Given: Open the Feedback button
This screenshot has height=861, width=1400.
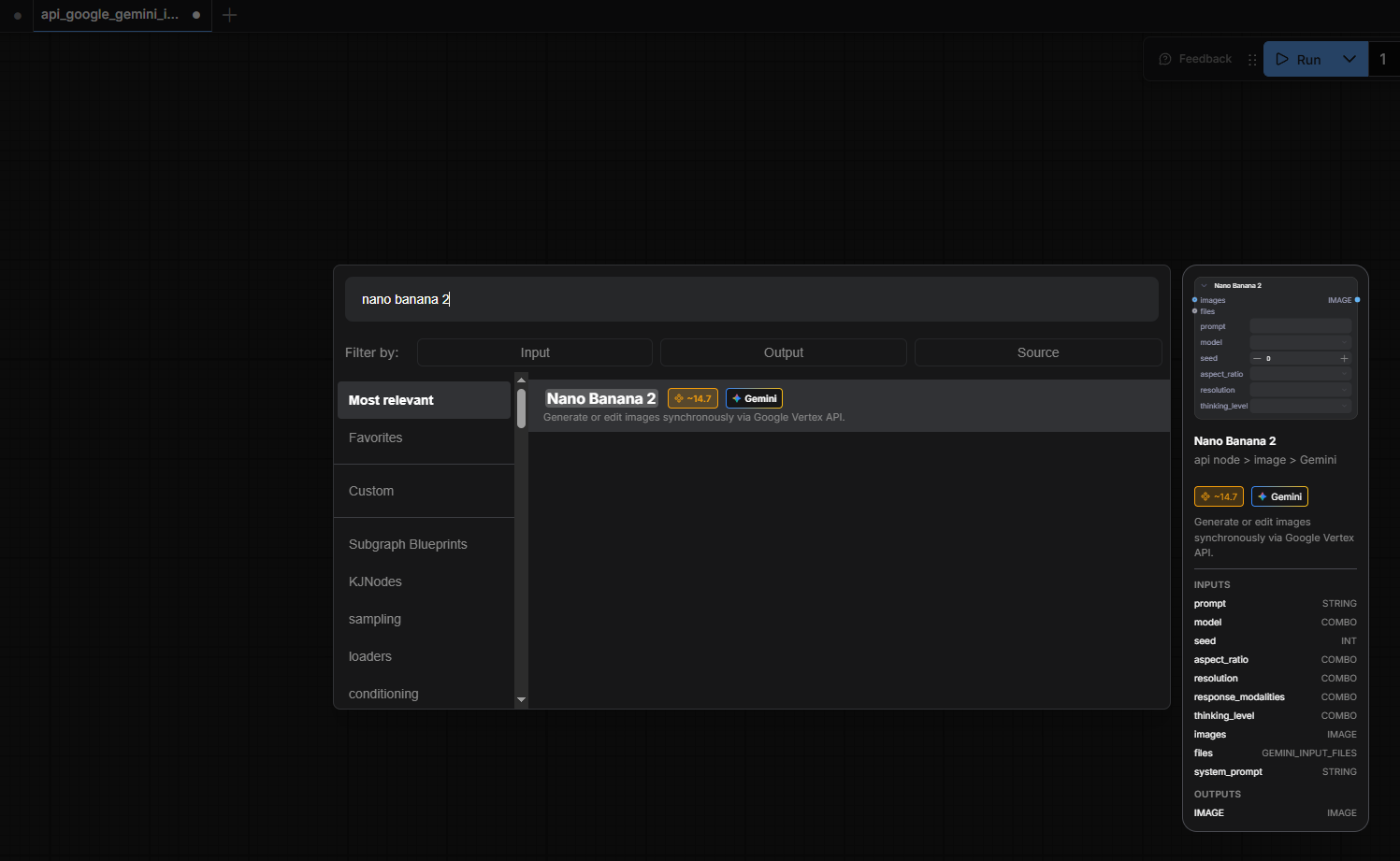Looking at the screenshot, I should [x=1195, y=59].
